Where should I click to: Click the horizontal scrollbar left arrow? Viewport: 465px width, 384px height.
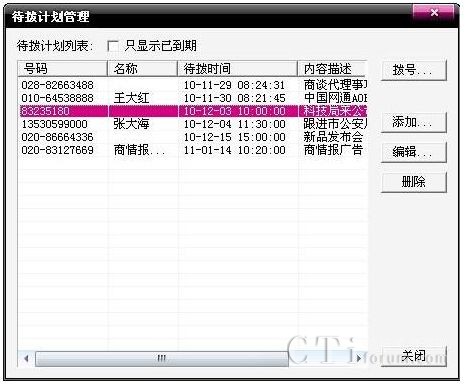(x=26, y=359)
